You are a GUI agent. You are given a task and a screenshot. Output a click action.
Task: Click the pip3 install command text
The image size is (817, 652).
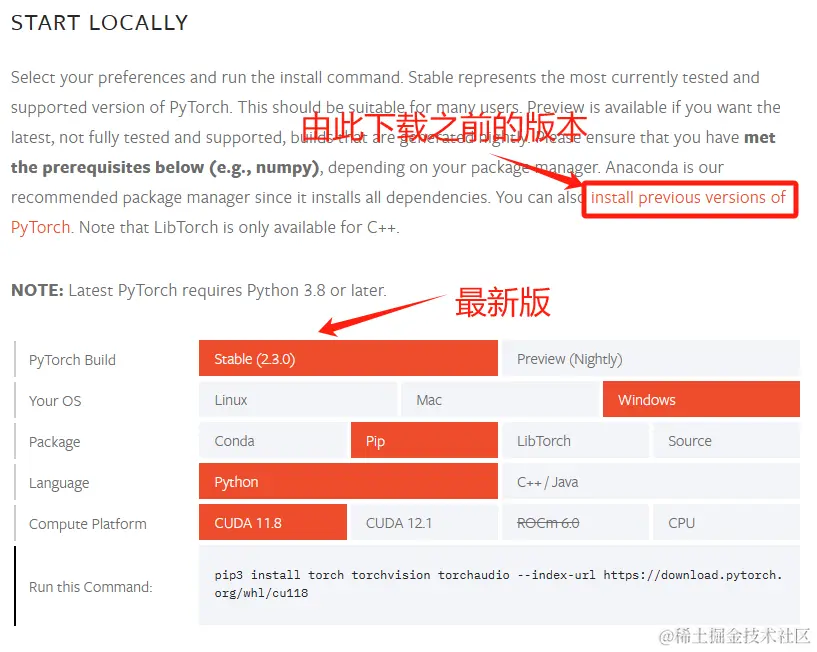click(x=498, y=584)
